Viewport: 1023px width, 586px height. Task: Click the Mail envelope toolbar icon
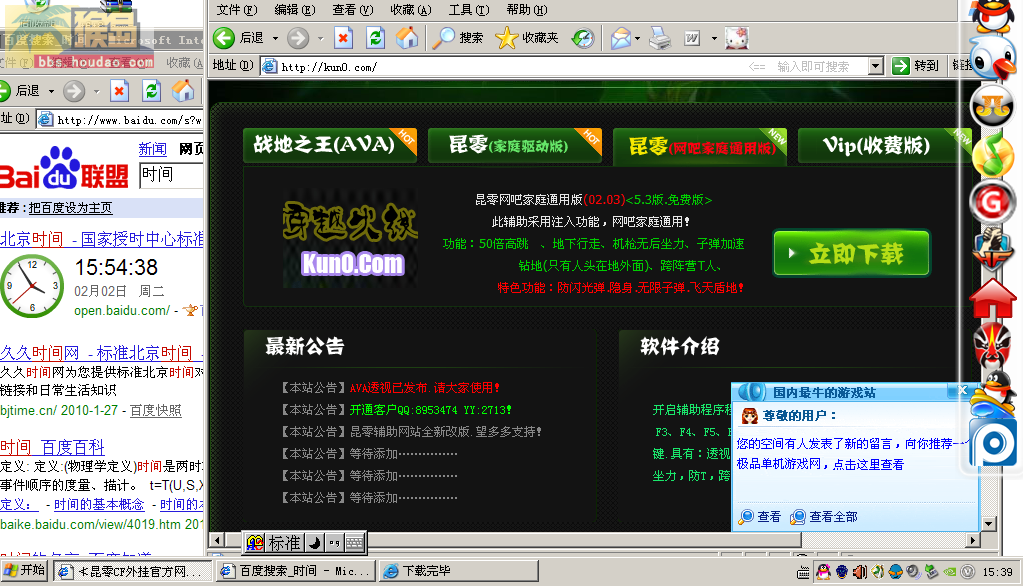[x=620, y=39]
